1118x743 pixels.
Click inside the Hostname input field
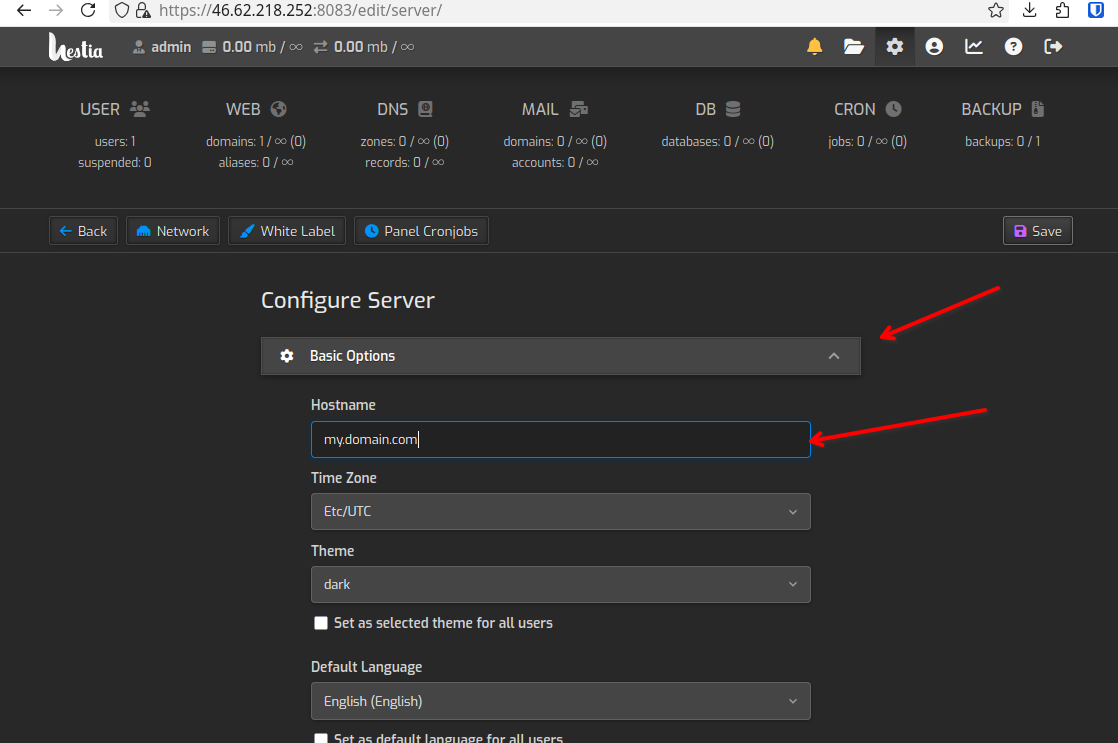[x=560, y=439]
